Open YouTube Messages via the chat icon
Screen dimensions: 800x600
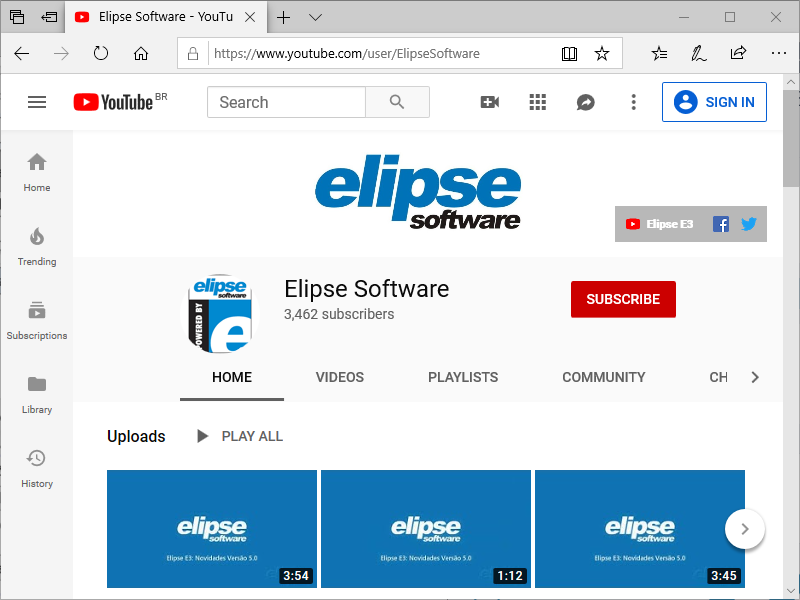pos(585,101)
